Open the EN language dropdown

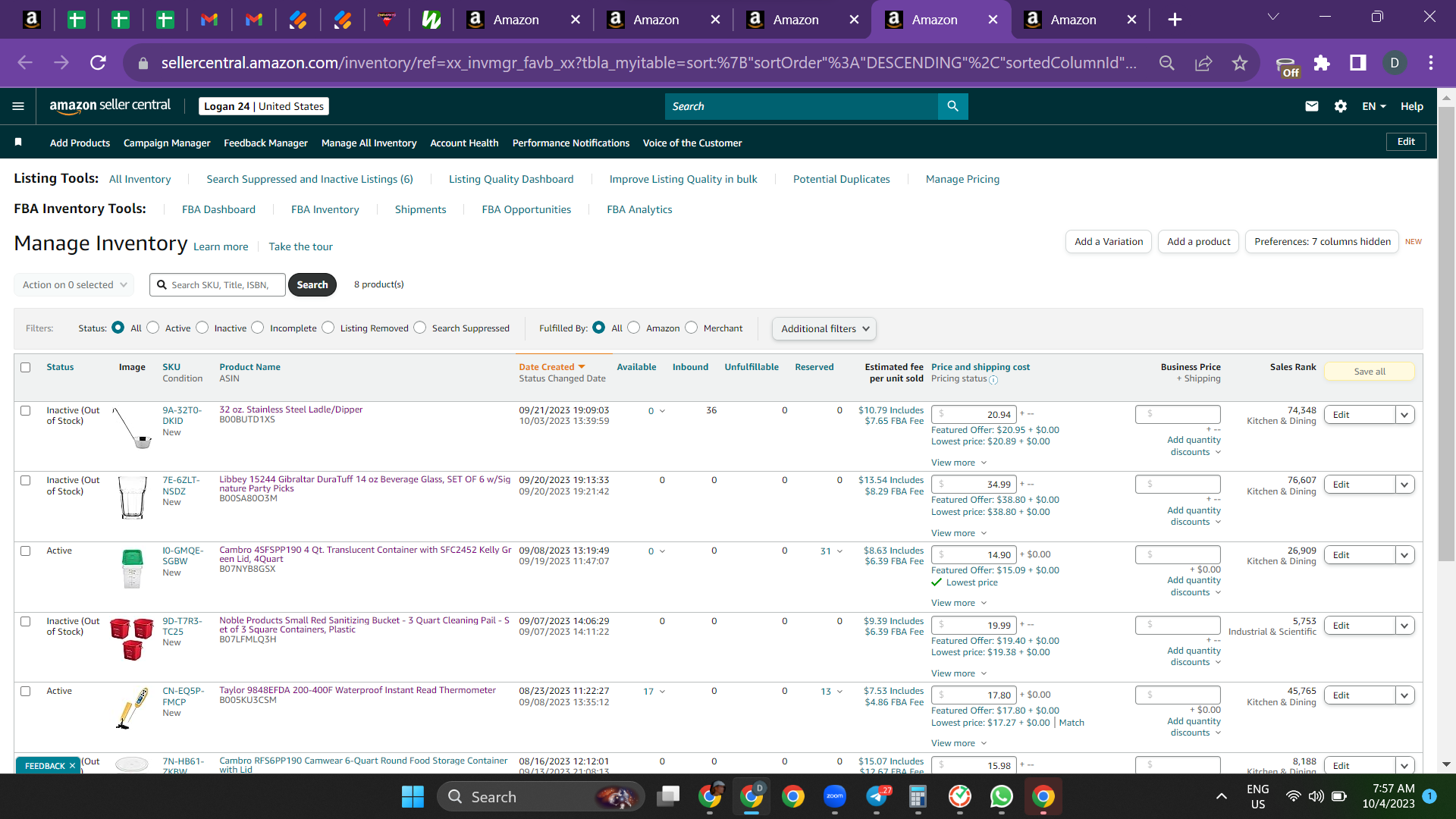1373,106
